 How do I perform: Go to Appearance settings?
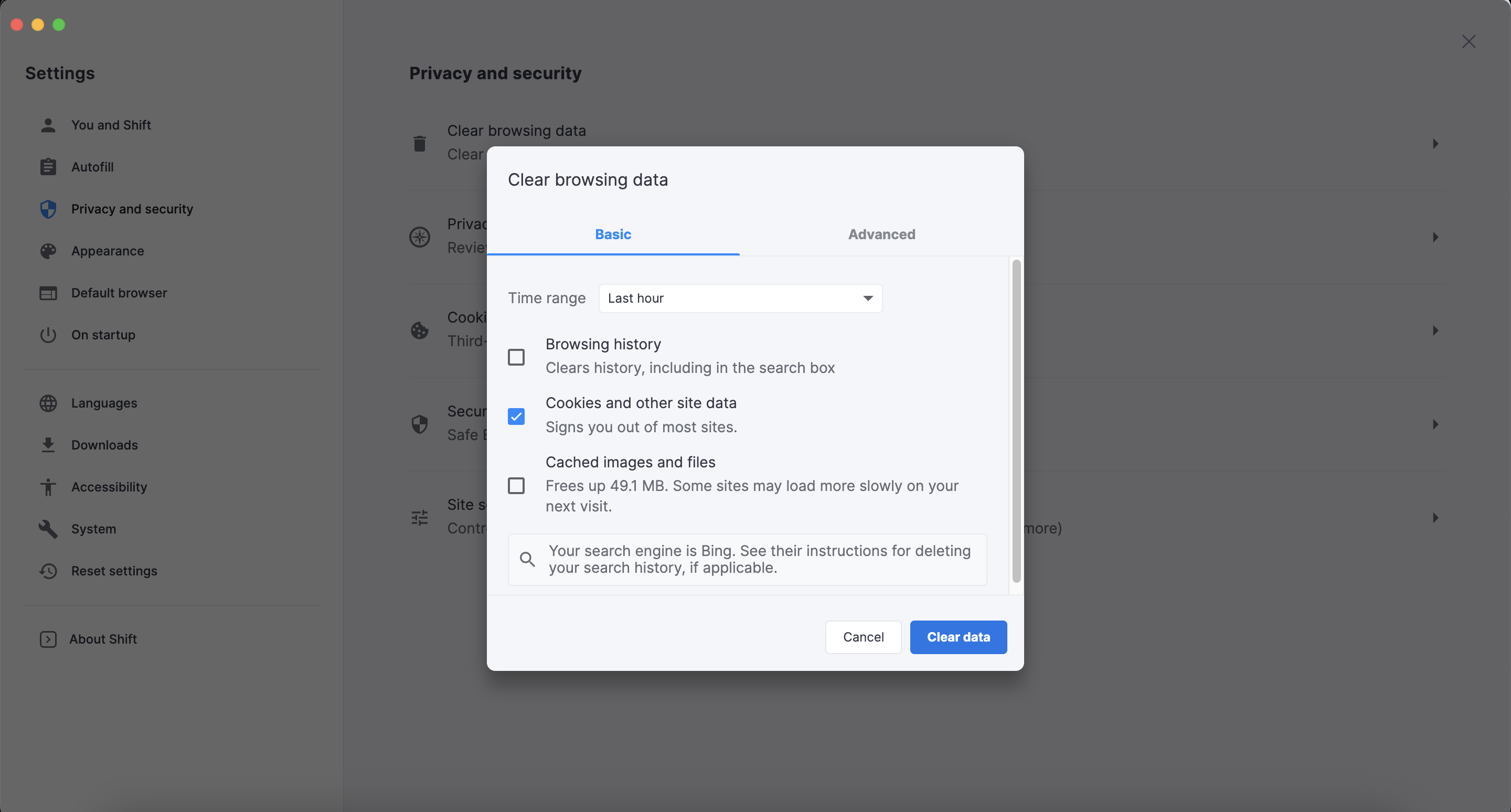(x=108, y=251)
